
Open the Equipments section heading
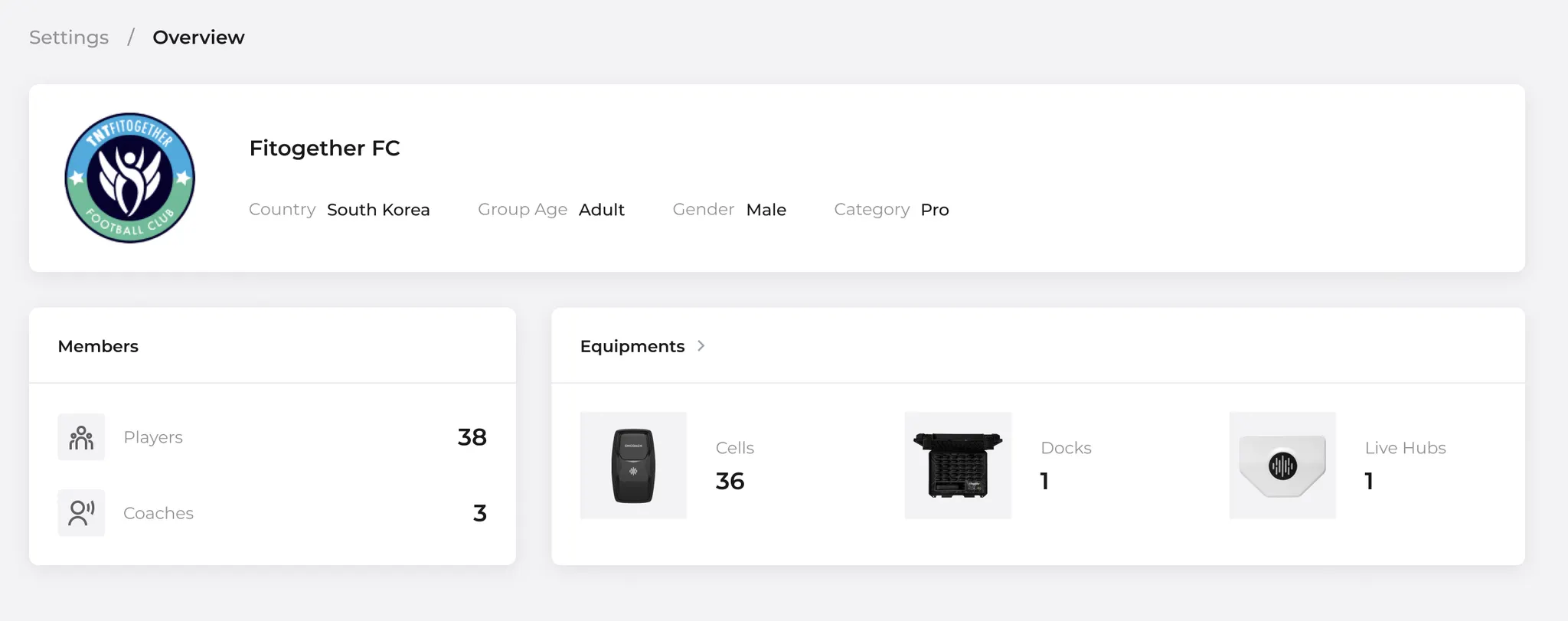[x=632, y=346]
